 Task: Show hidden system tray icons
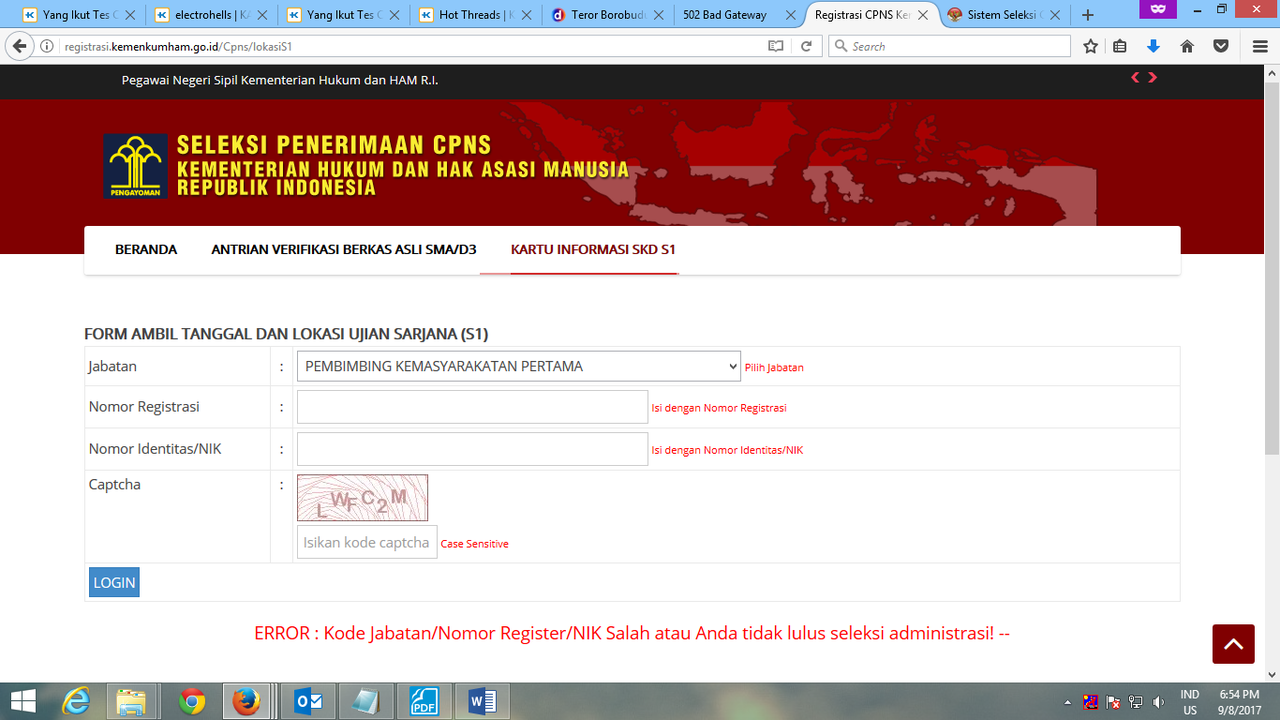click(x=1068, y=702)
